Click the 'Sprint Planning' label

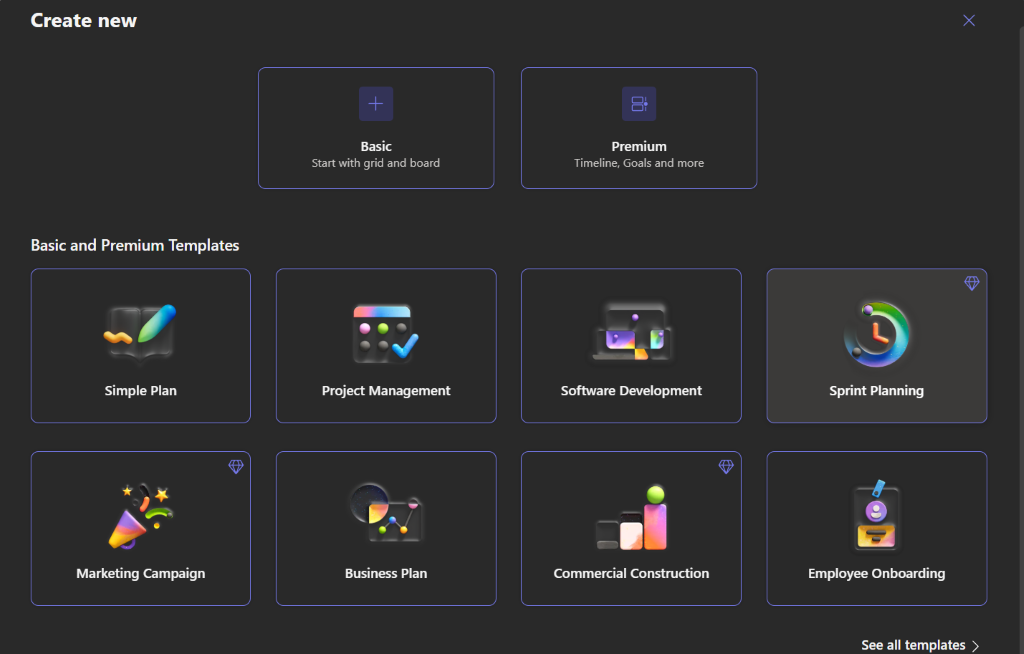point(876,391)
